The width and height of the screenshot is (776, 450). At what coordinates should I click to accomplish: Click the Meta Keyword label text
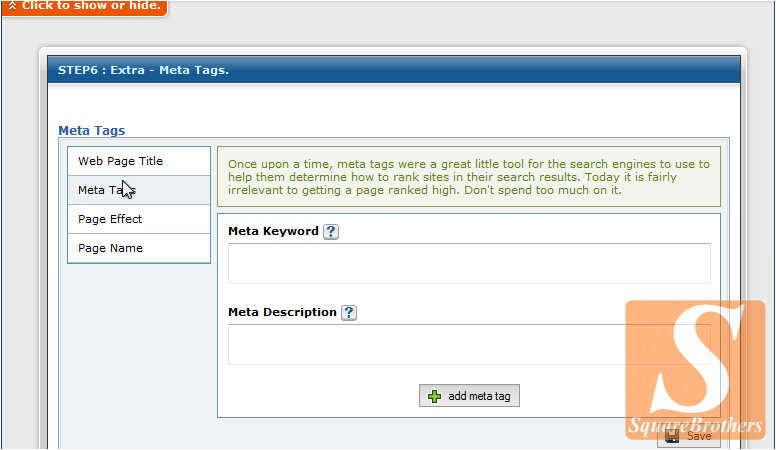(x=273, y=231)
